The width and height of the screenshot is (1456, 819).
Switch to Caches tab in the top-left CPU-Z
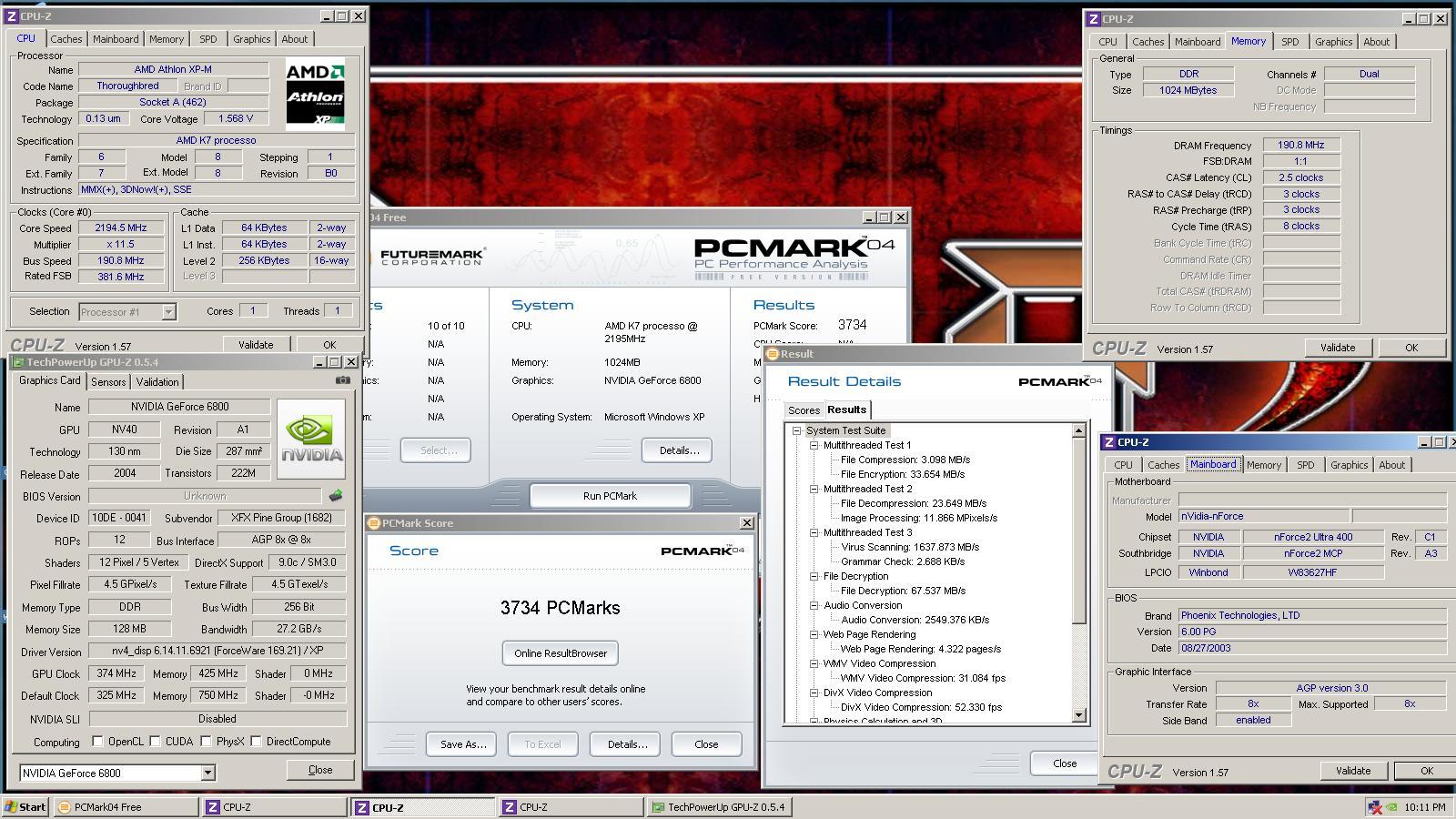[x=66, y=39]
